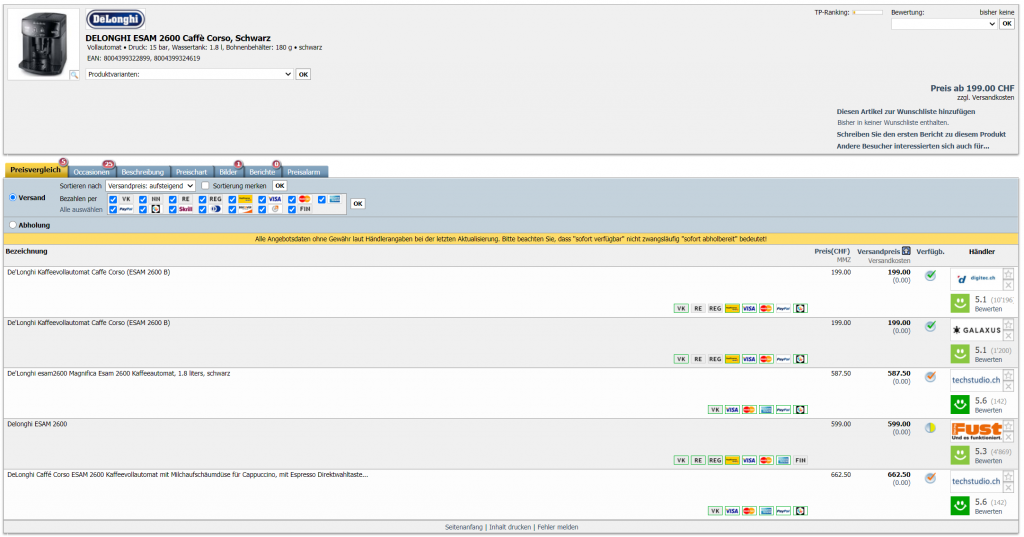The height and width of the screenshot is (537, 1024).
Task: Click the Fehler melden link in the footer
Action: coord(558,527)
